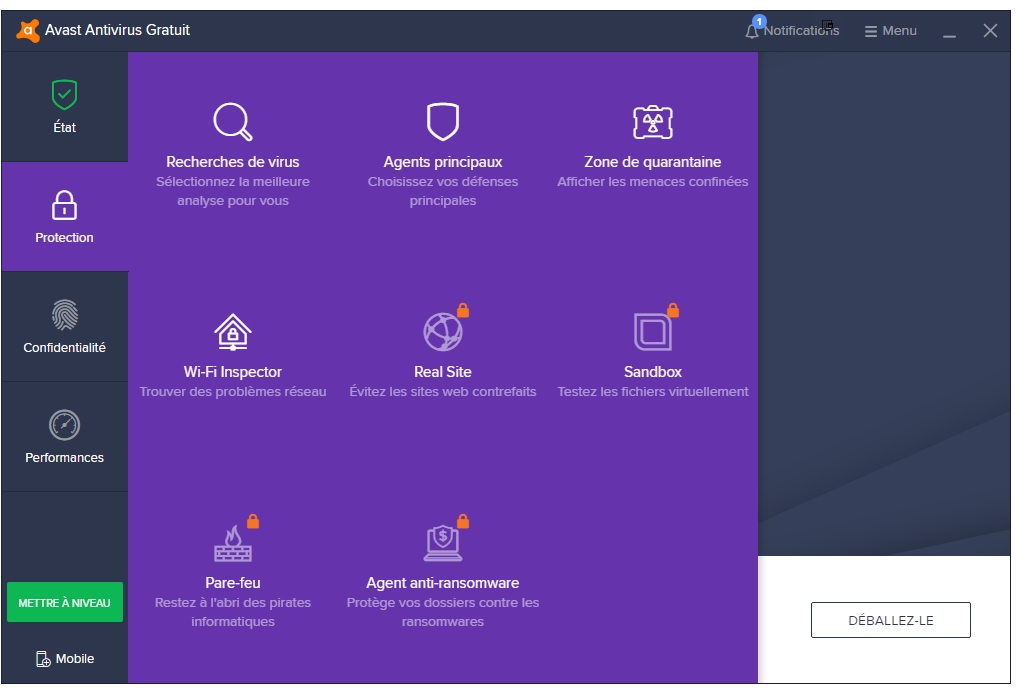Open the Sandbox icon
Viewport: 1016px width, 688px height.
tap(652, 332)
